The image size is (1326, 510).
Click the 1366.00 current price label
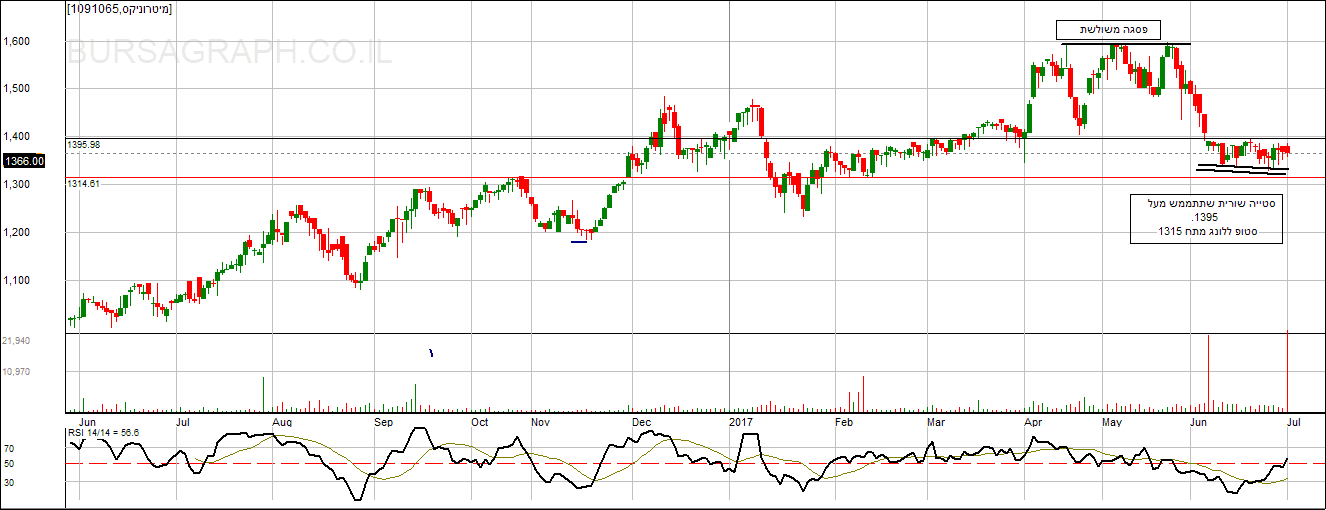pos(24,161)
